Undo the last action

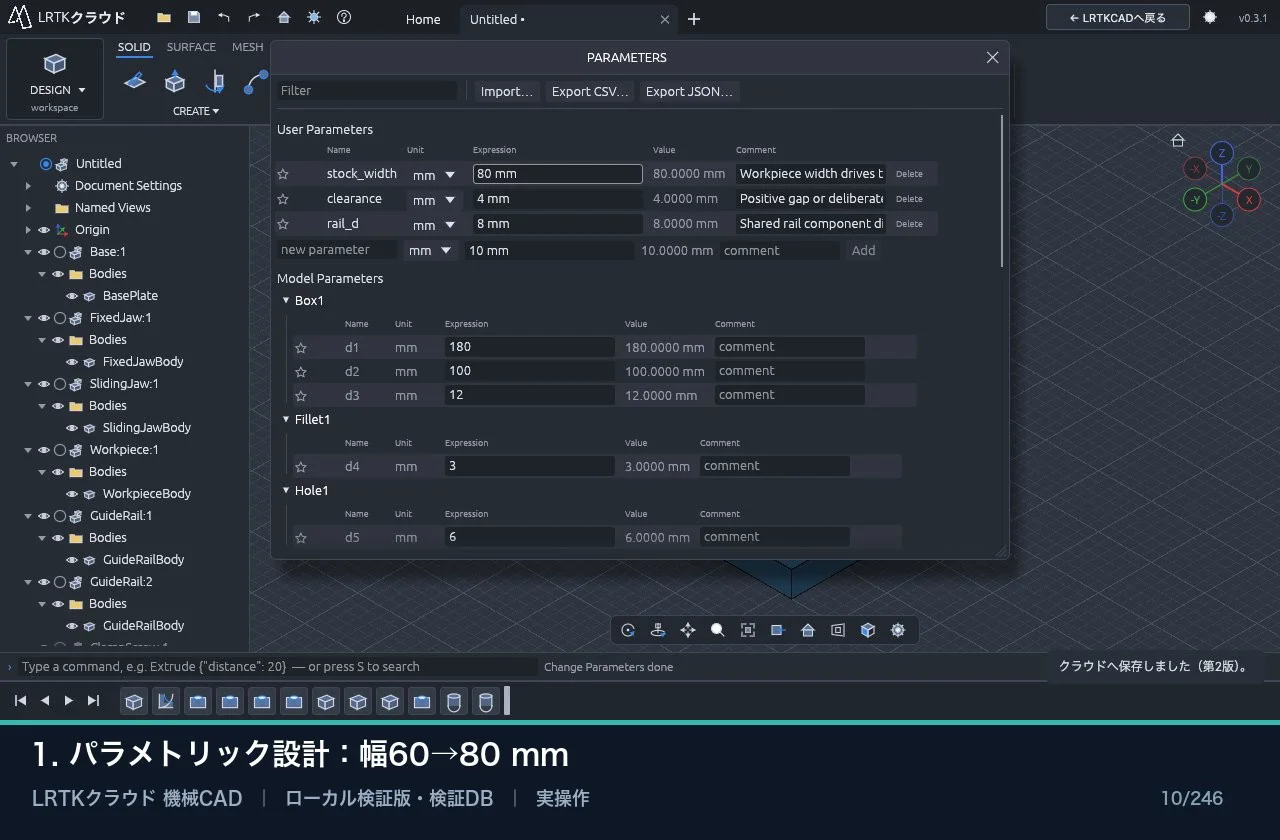click(224, 18)
